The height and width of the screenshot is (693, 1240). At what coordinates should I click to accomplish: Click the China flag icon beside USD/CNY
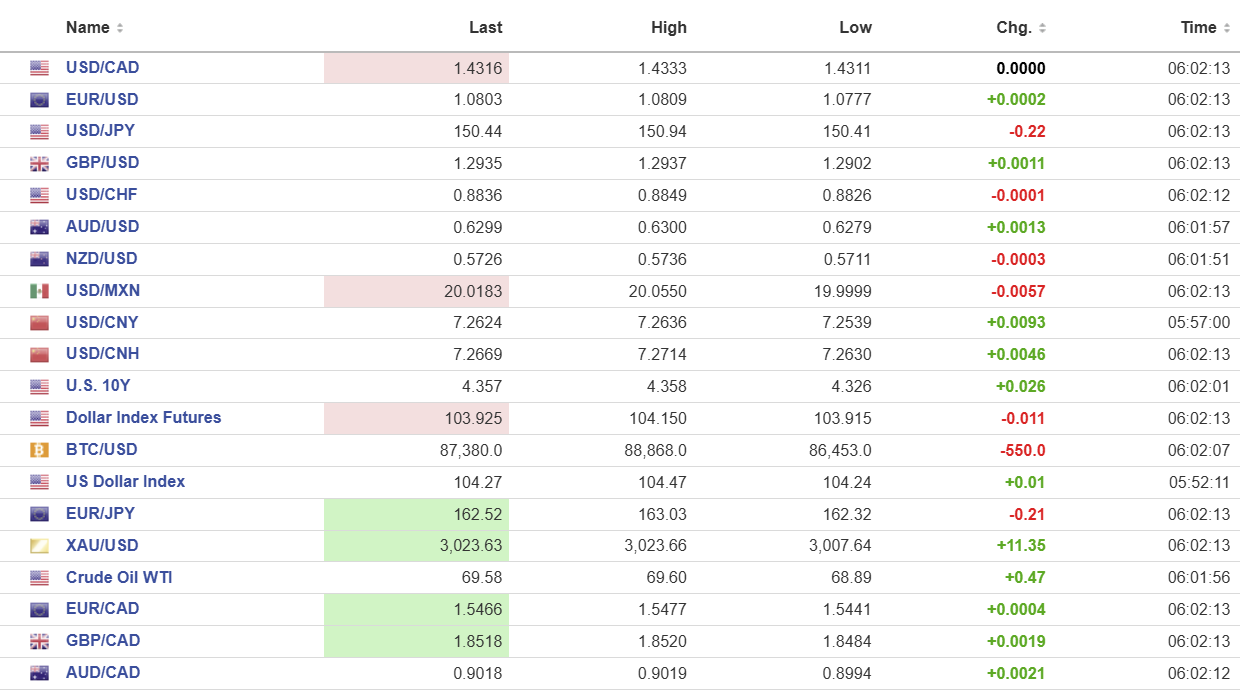[x=39, y=323]
